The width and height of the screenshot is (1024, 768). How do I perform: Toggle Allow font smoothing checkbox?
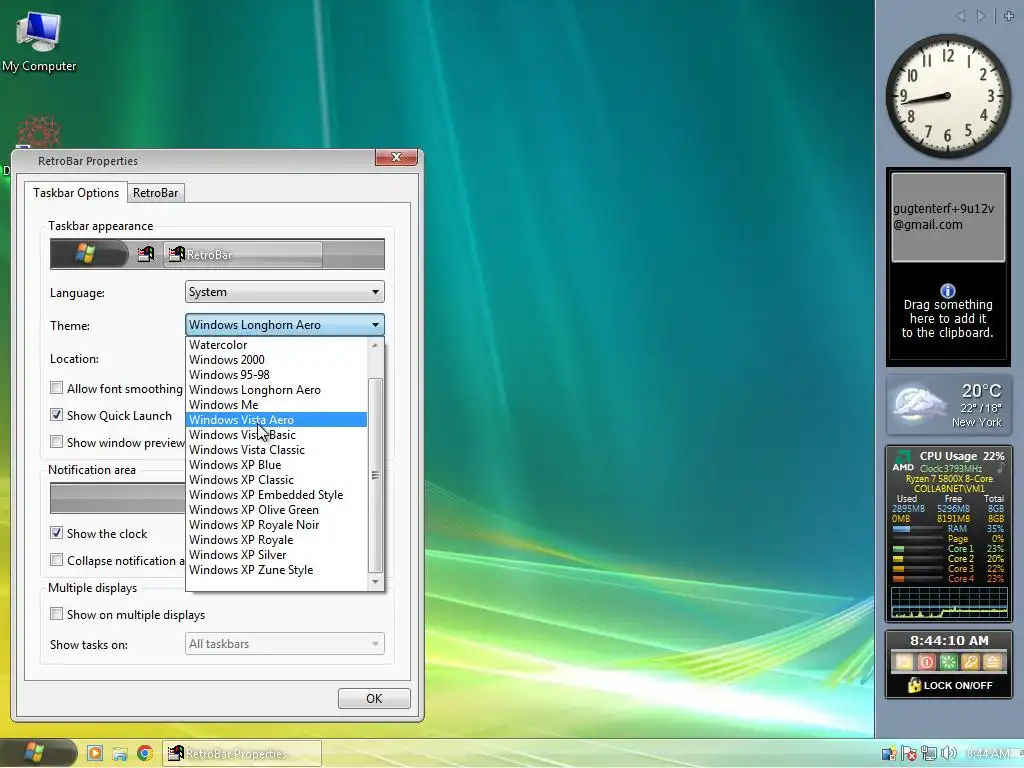pyautogui.click(x=57, y=388)
